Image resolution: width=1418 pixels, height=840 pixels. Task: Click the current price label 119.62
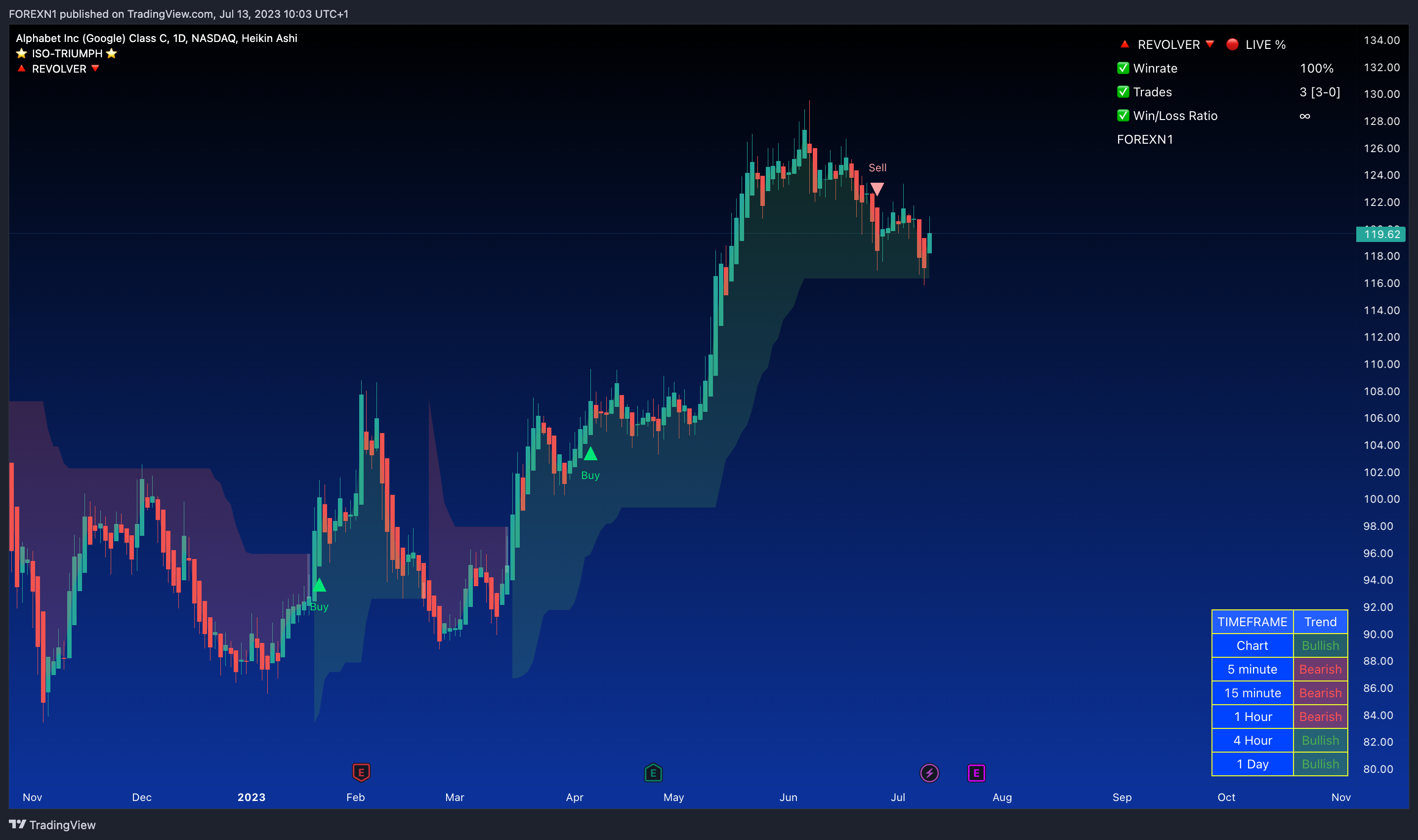(x=1380, y=235)
